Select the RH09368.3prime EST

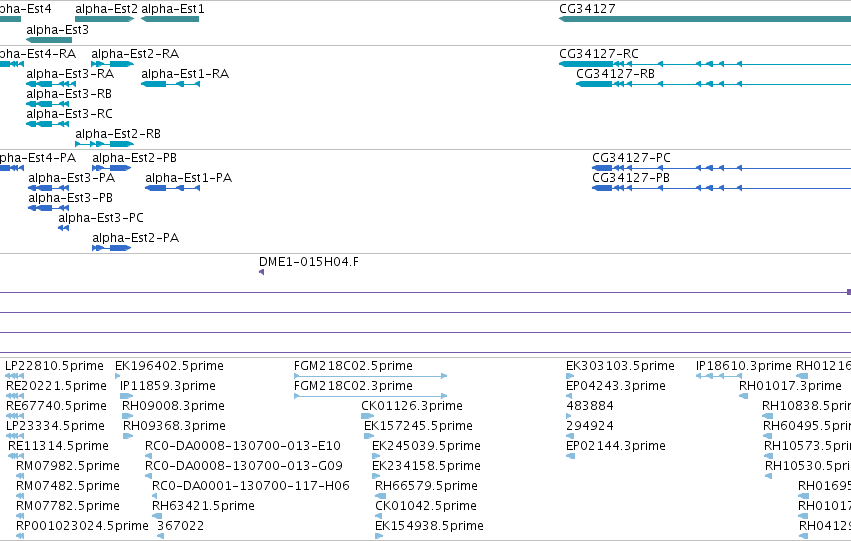128,436
